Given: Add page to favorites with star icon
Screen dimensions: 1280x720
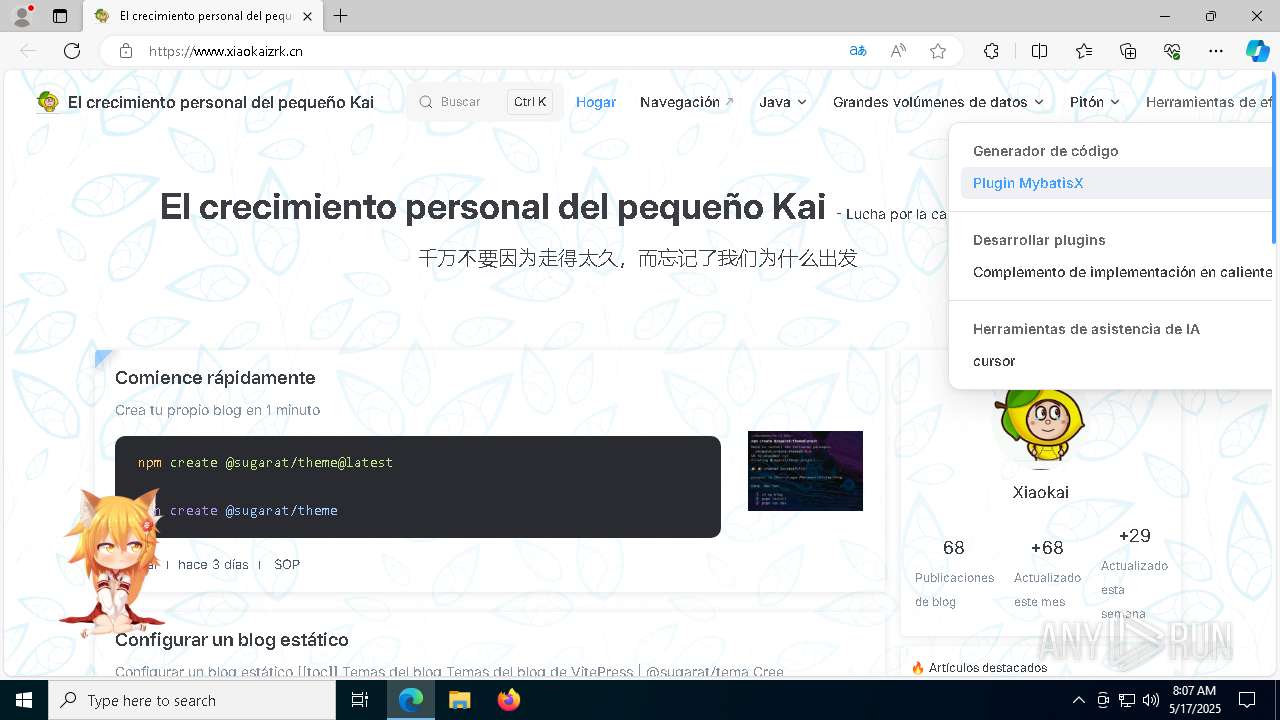Looking at the screenshot, I should pyautogui.click(x=938, y=51).
